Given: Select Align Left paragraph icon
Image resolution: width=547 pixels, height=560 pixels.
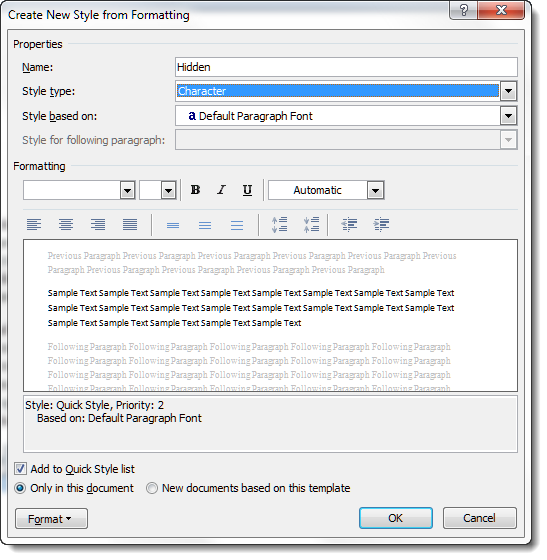Looking at the screenshot, I should (34, 225).
